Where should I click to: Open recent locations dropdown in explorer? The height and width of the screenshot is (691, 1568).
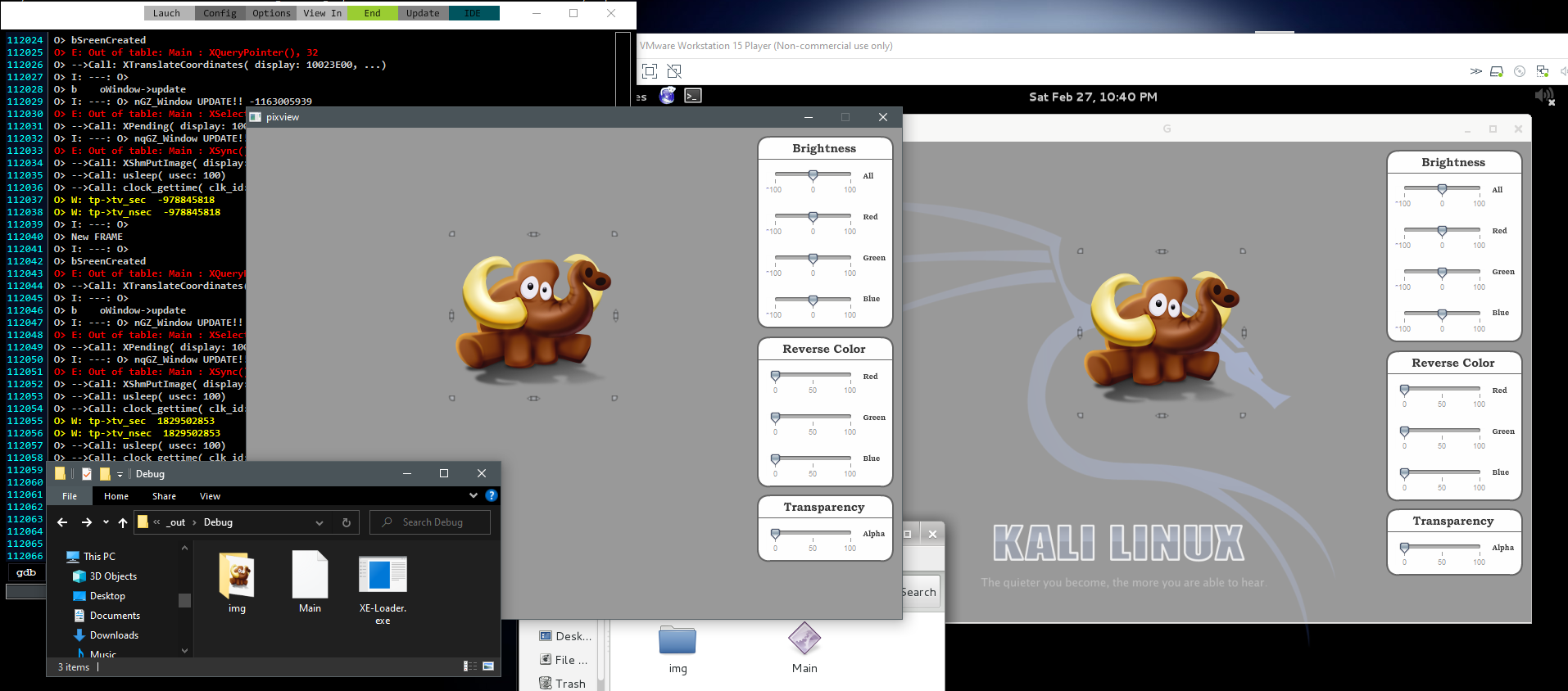[x=106, y=522]
